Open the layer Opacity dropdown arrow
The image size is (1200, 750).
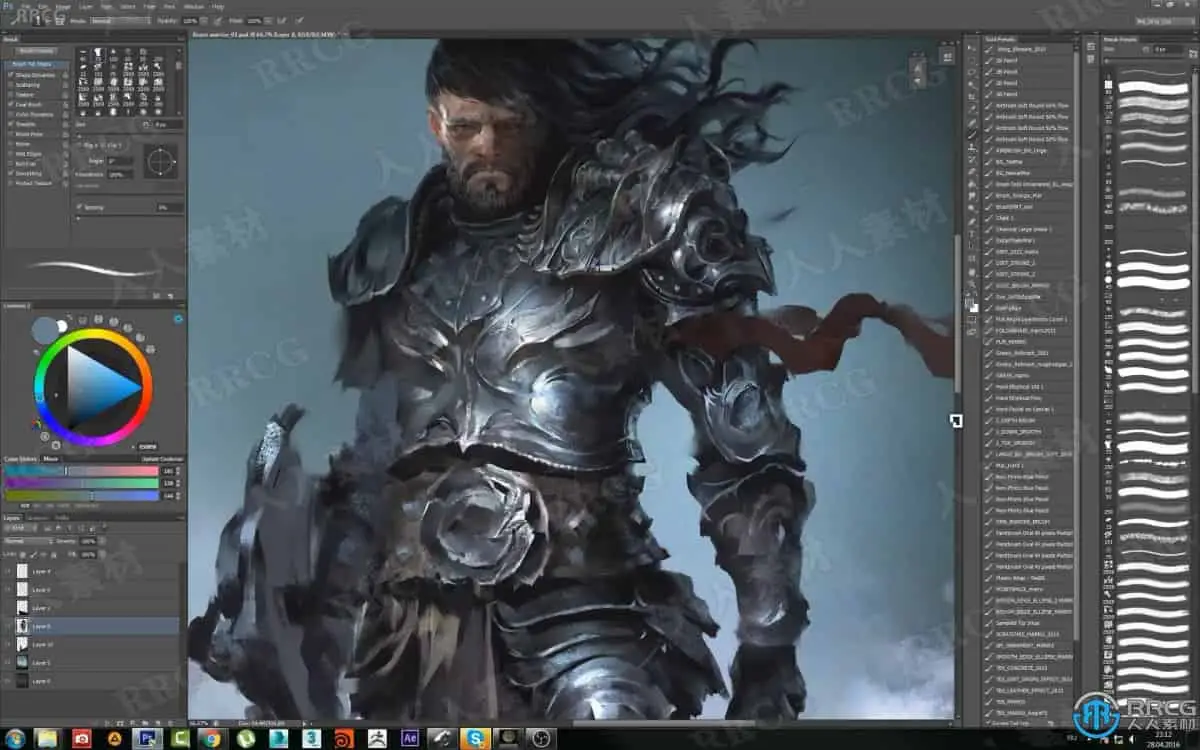[101, 541]
